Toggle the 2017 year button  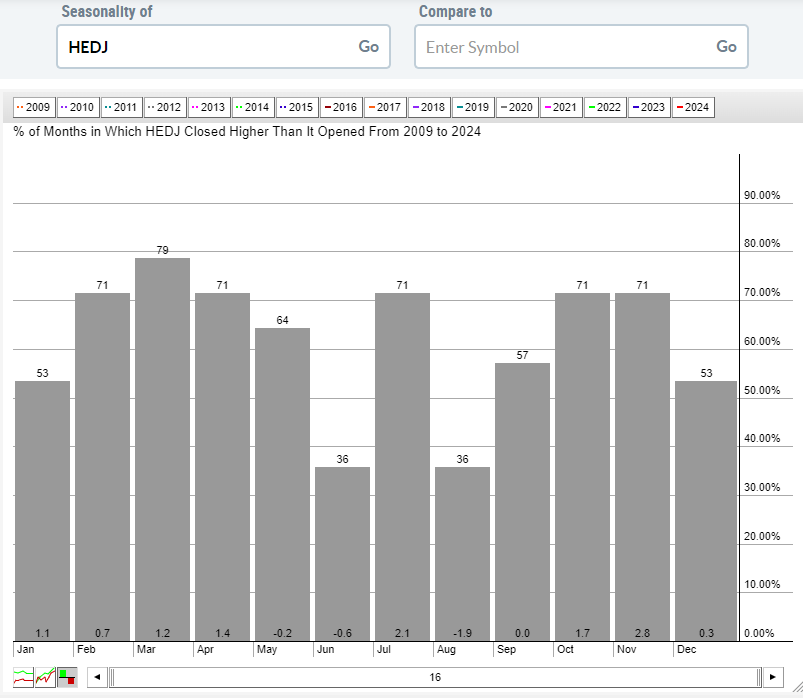386,107
